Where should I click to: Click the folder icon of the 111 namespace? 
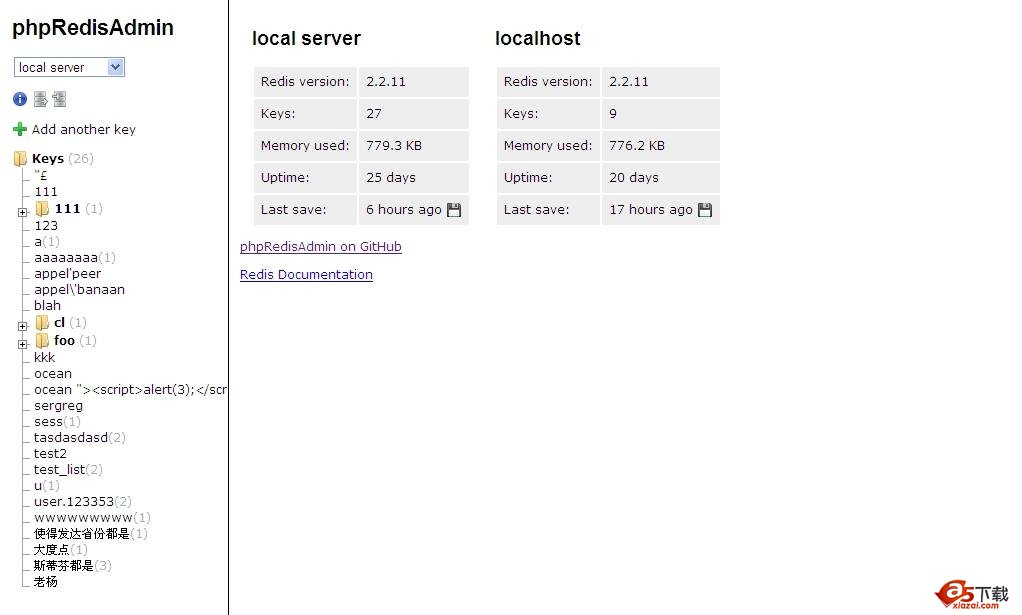pos(42,208)
